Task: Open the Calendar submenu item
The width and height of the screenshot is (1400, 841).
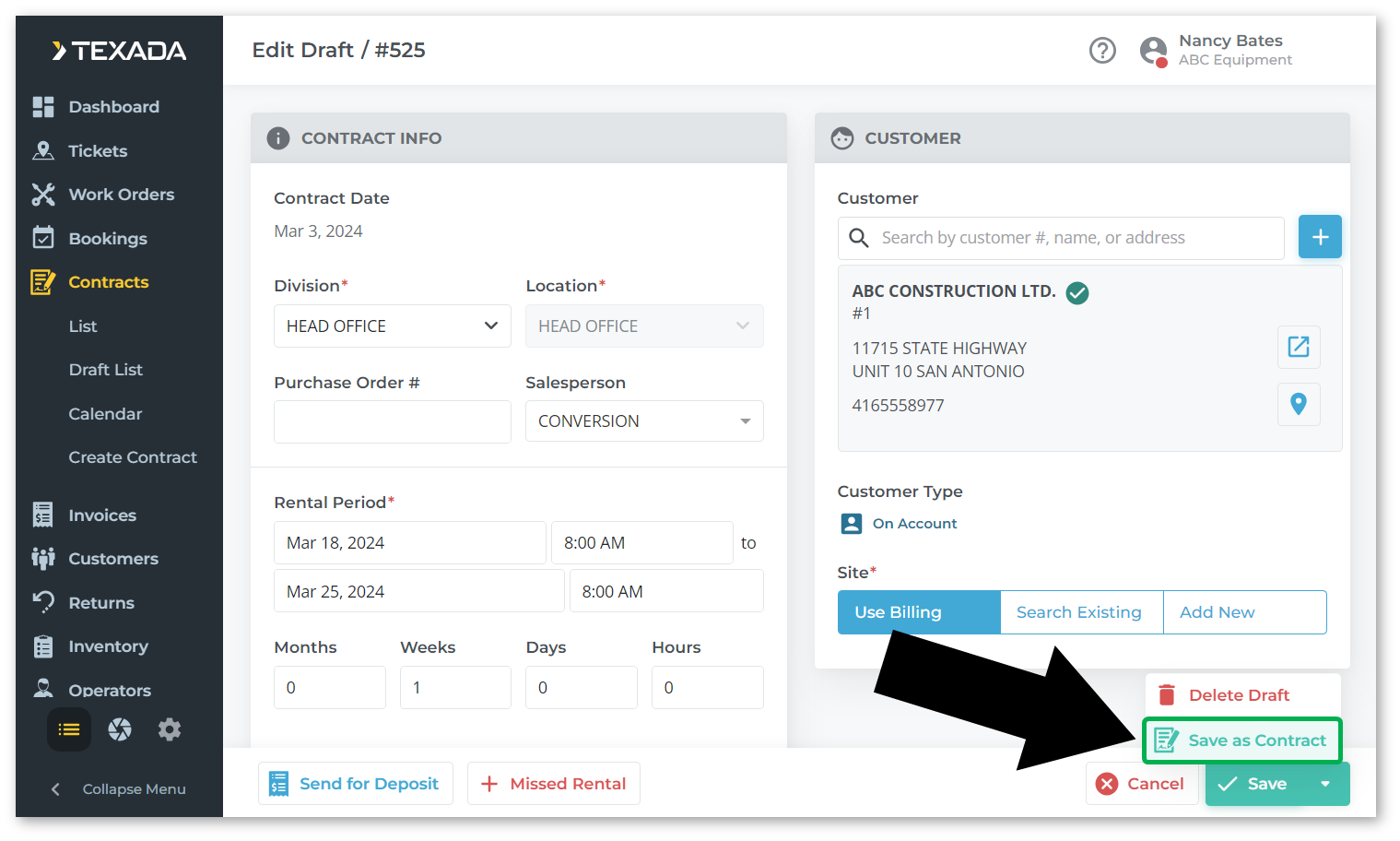Action: [x=105, y=414]
